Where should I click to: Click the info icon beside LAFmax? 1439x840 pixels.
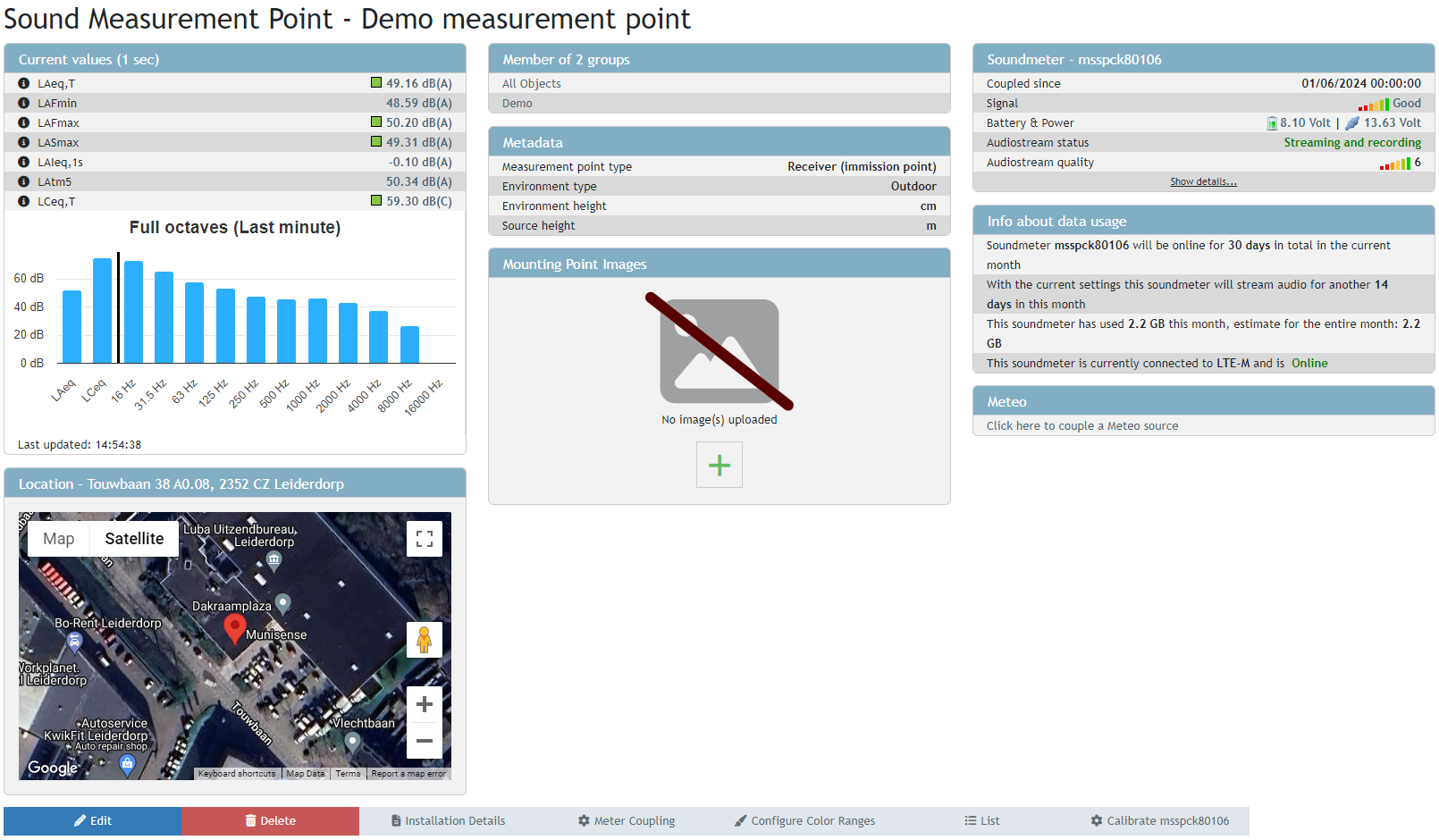(24, 122)
